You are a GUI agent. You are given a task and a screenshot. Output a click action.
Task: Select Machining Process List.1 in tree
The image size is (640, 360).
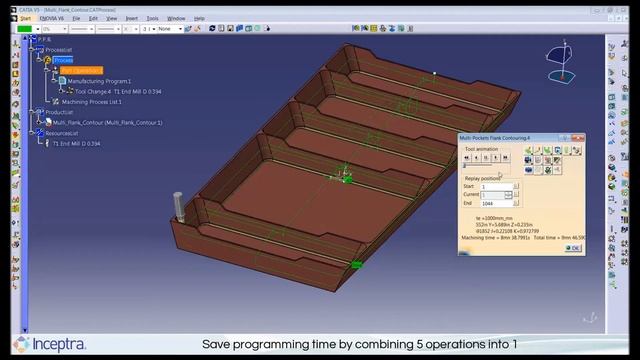pos(92,102)
